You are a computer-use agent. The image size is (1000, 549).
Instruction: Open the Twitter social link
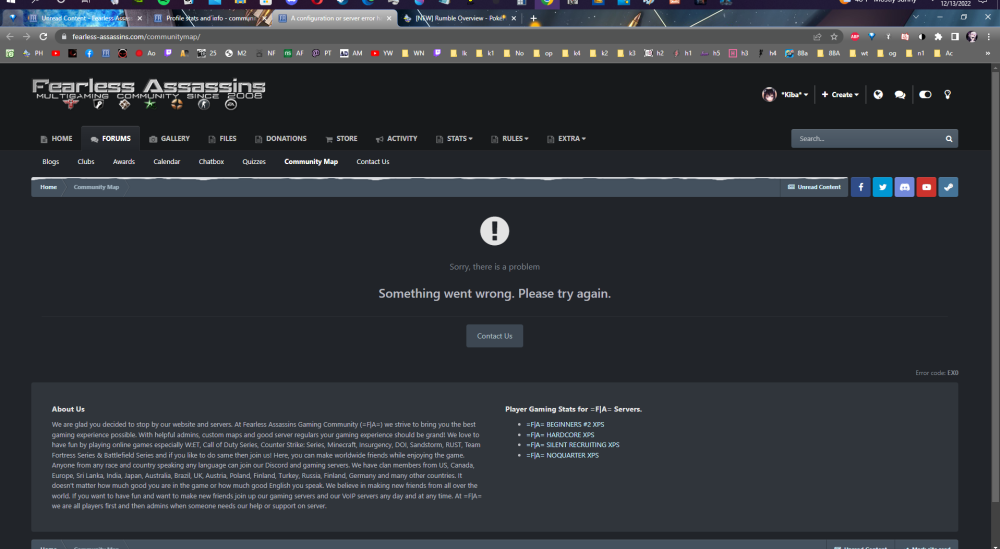(882, 187)
